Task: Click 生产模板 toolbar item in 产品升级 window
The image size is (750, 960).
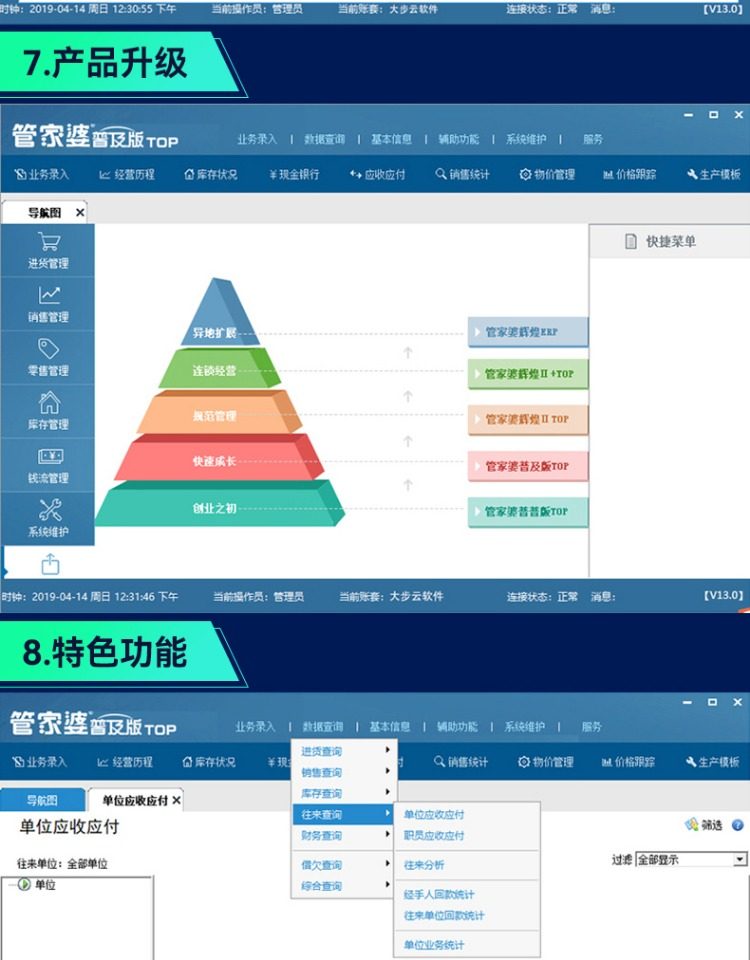Action: pyautogui.click(x=713, y=174)
